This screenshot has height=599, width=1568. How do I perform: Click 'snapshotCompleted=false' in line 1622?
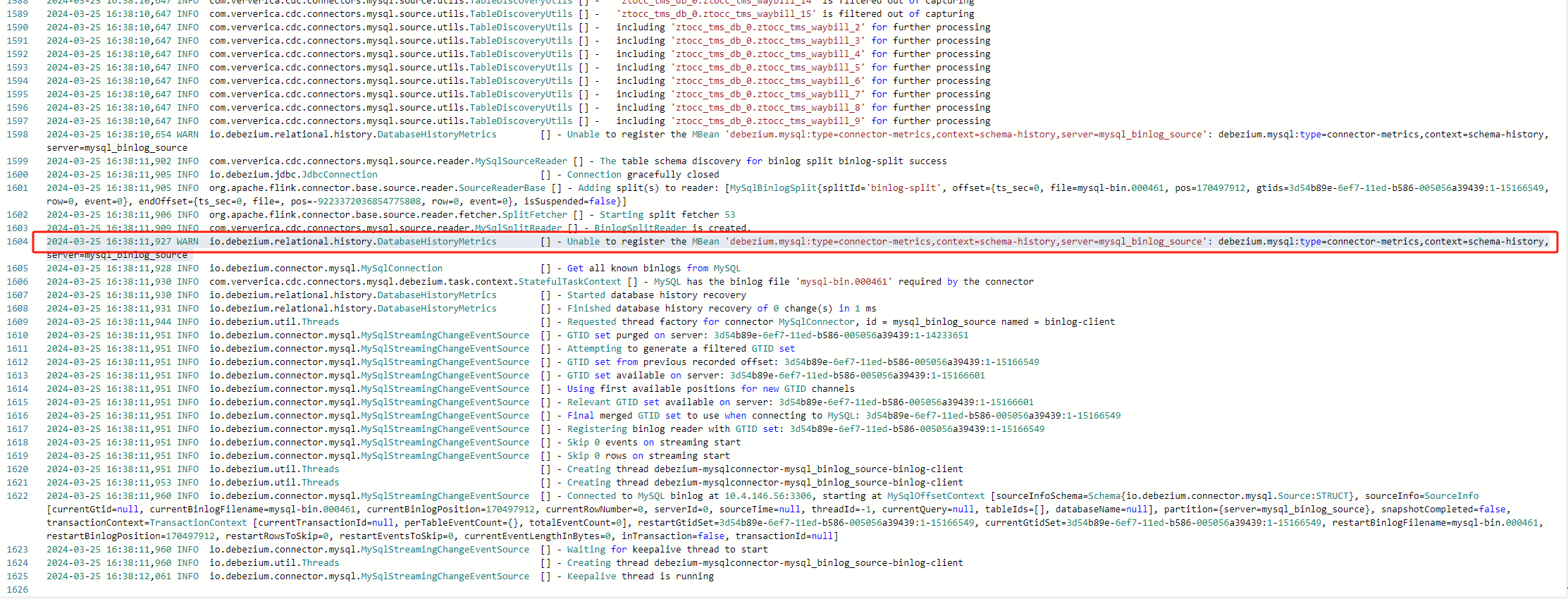(1444, 510)
